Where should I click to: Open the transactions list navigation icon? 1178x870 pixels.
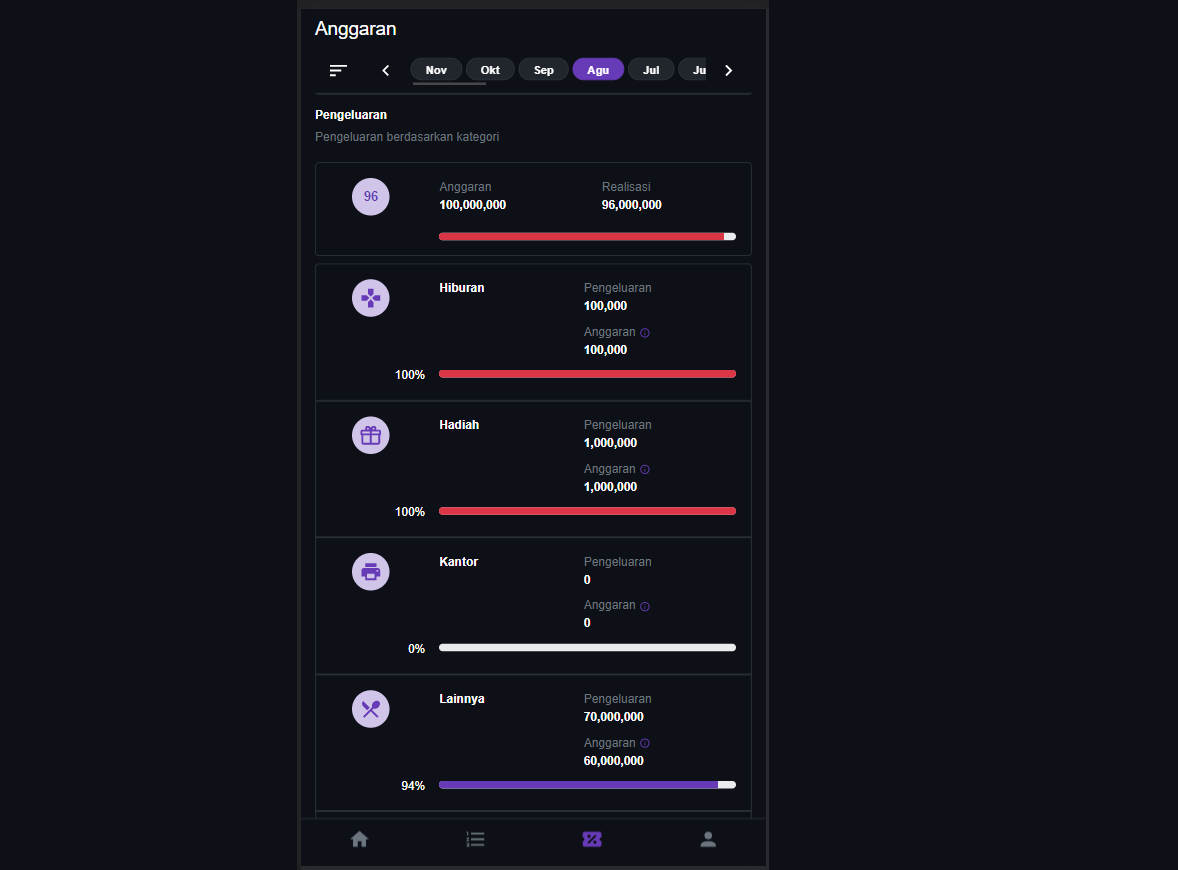[475, 839]
